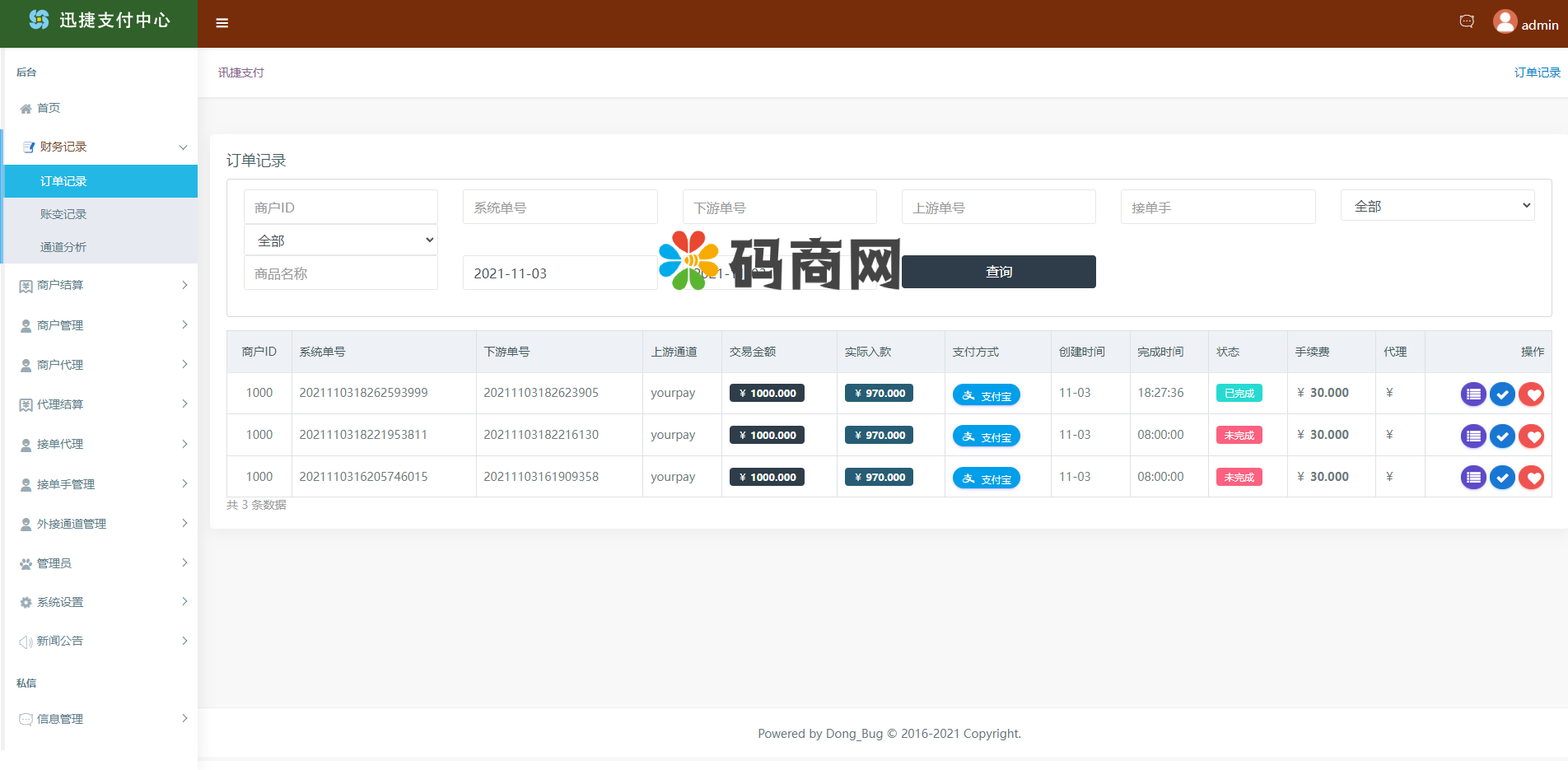Click the blue checkmark icon in second order row
This screenshot has height=770, width=1568.
click(x=1502, y=436)
